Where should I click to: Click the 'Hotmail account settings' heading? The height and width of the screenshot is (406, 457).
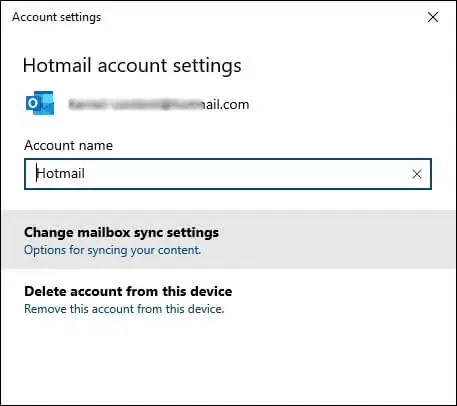tap(132, 65)
